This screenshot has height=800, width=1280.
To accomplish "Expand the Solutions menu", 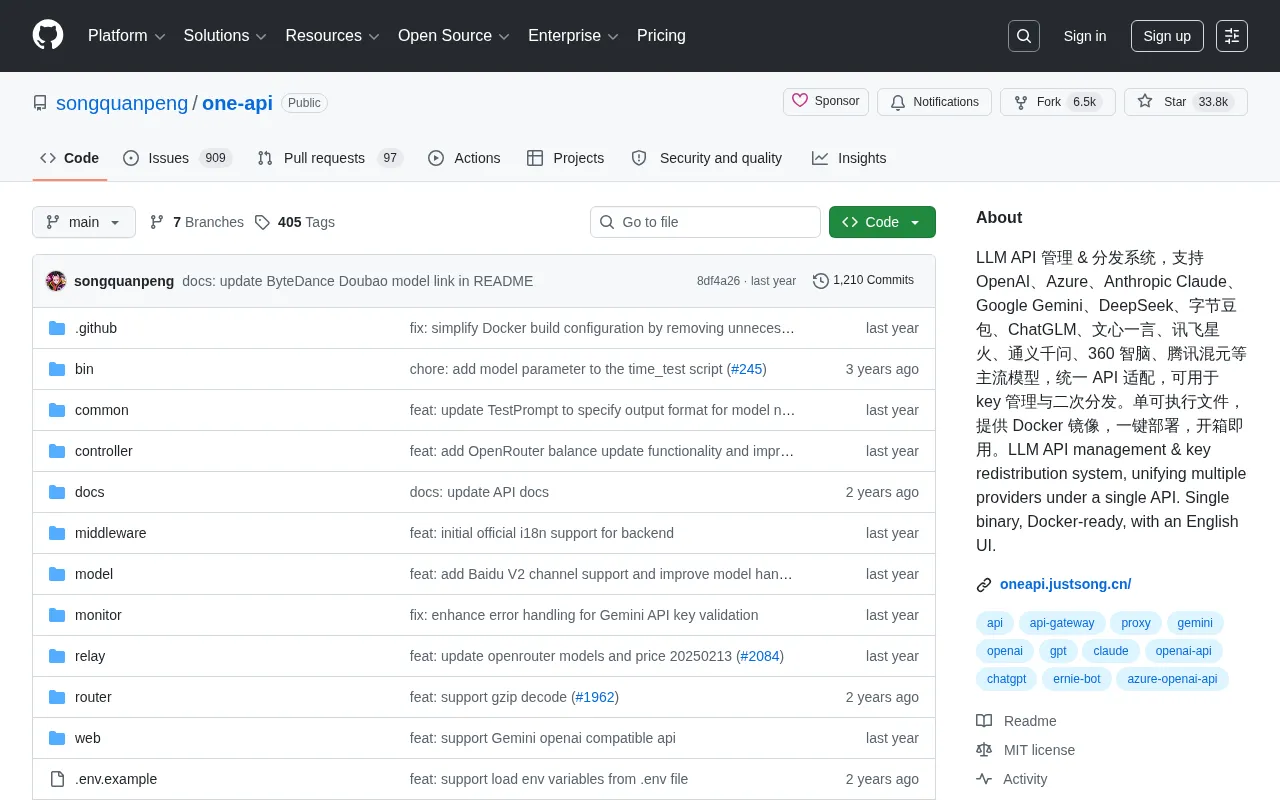I will point(225,36).
